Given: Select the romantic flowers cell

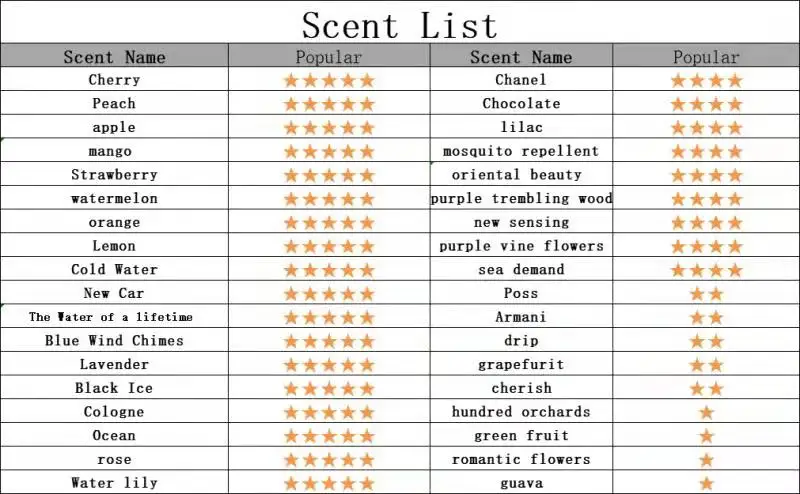Looking at the screenshot, I should coord(521,459).
